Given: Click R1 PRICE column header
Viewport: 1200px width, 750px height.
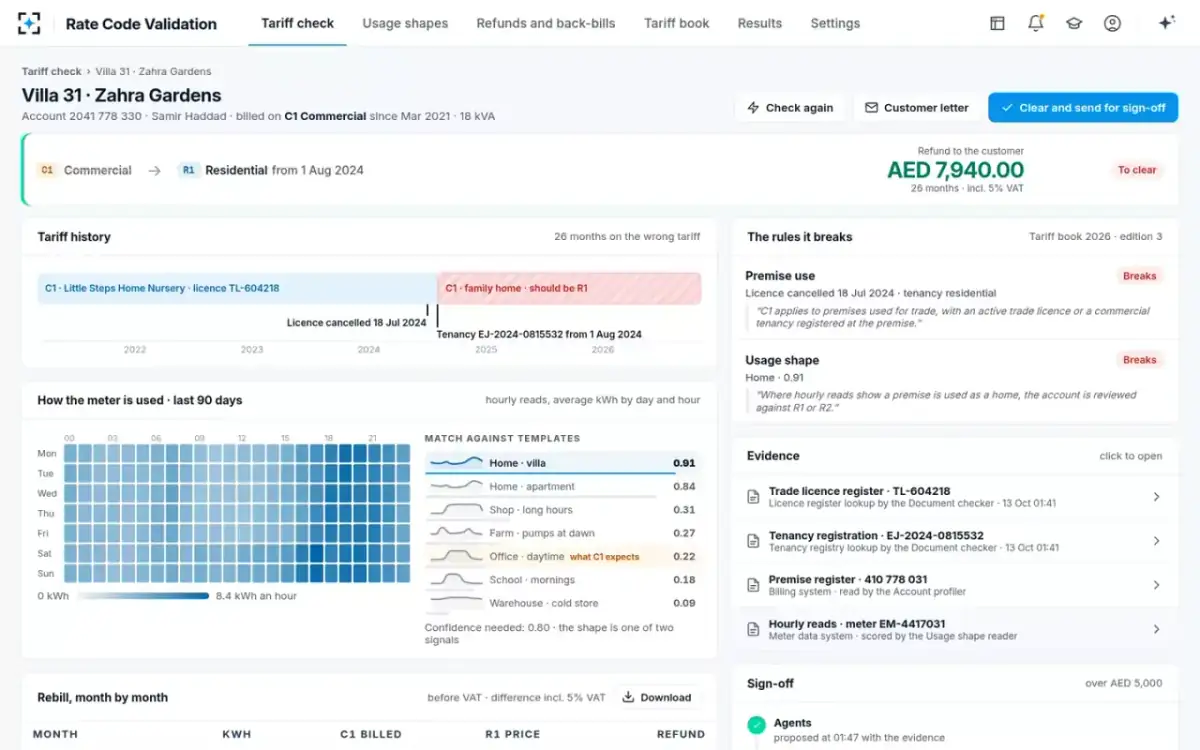Looking at the screenshot, I should 514,734.
